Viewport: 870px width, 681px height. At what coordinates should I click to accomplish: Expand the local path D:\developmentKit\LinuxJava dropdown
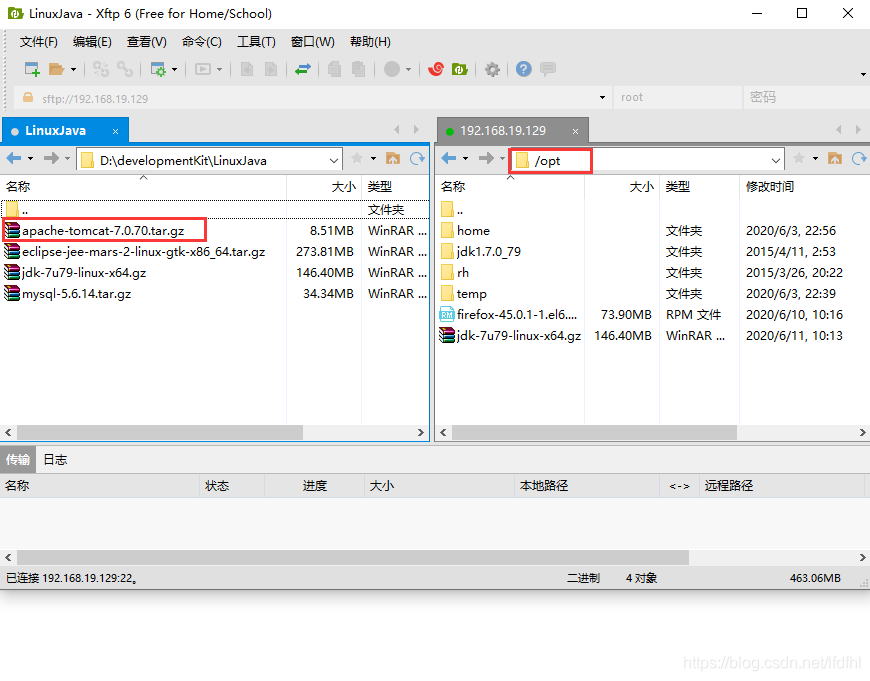[333, 161]
